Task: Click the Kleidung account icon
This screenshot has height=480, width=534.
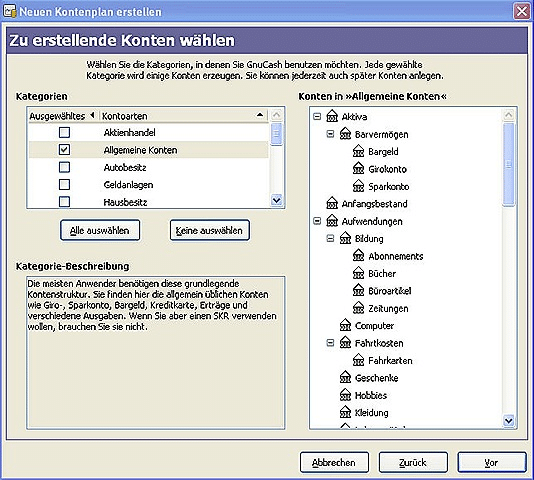Action: coord(345,413)
